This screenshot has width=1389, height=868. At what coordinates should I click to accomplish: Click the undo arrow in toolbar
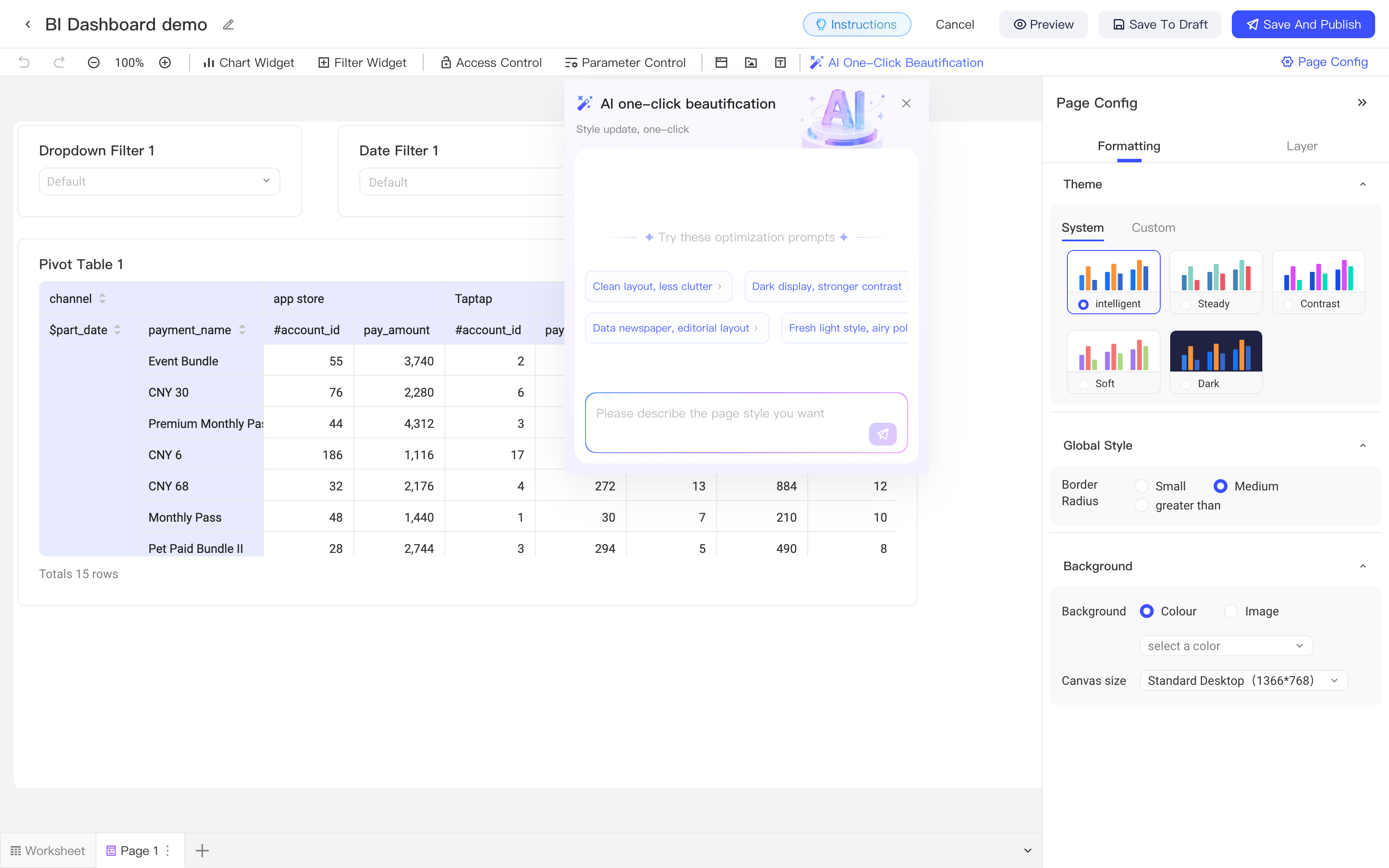tap(24, 62)
